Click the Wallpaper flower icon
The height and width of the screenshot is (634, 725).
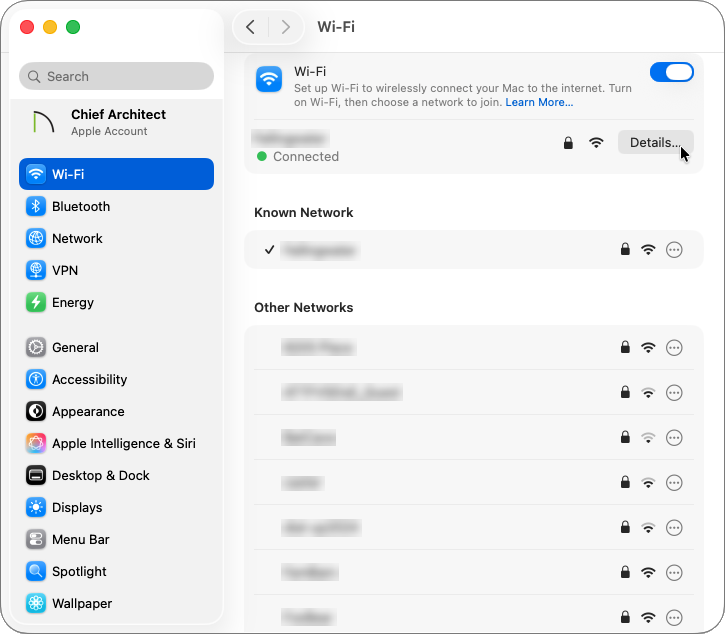(x=36, y=603)
